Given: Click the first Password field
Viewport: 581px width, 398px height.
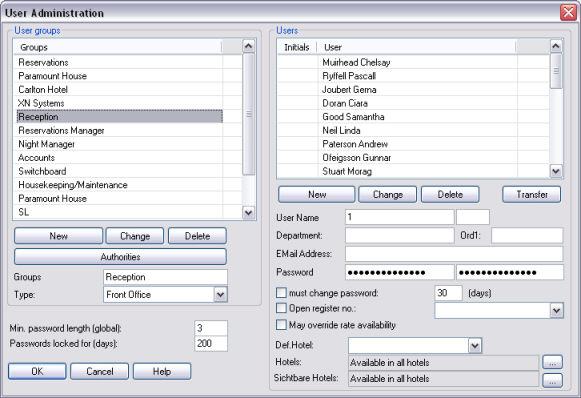Looking at the screenshot, I should click(399, 272).
